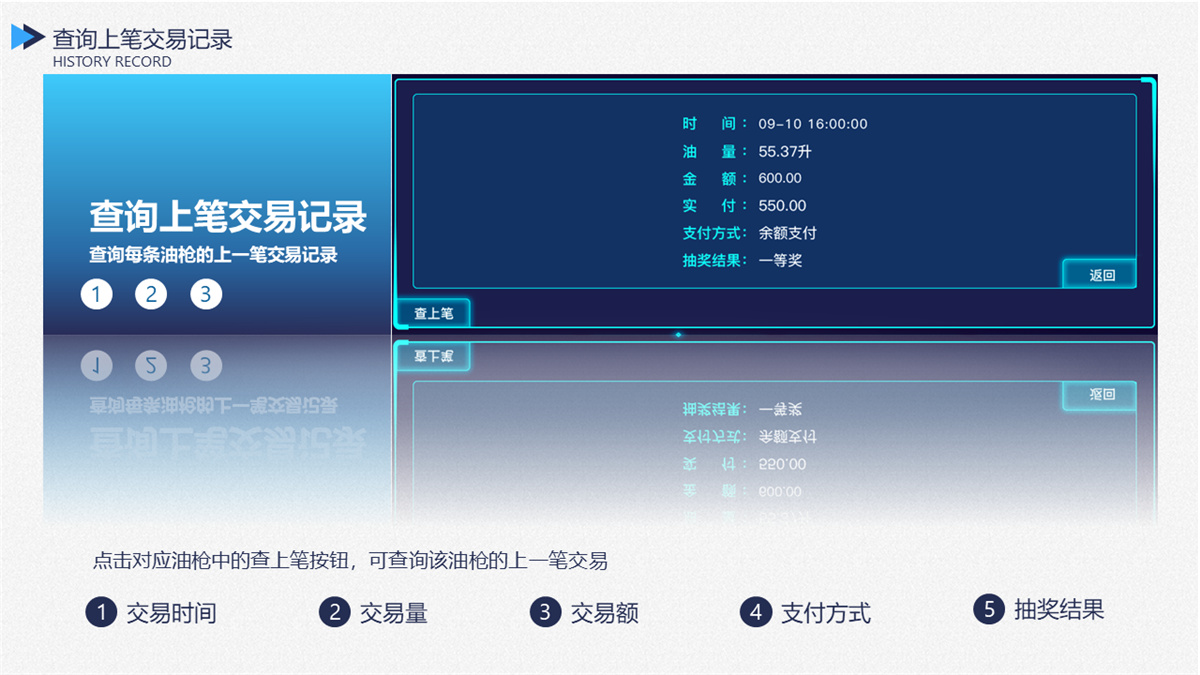Screen dimensions: 1200x675
Task: Click the dark circle 4 beside 支付方式
Action: tap(756, 612)
